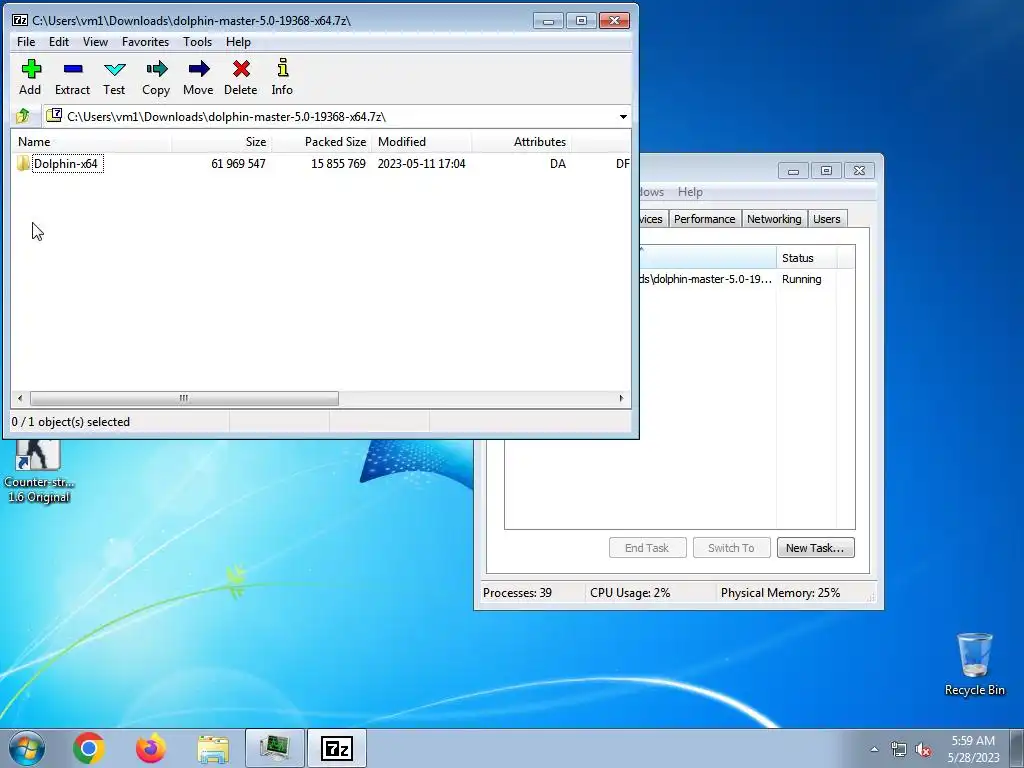Click the Dolphin-x64 folder icon
The image size is (1024, 768).
coord(23,163)
